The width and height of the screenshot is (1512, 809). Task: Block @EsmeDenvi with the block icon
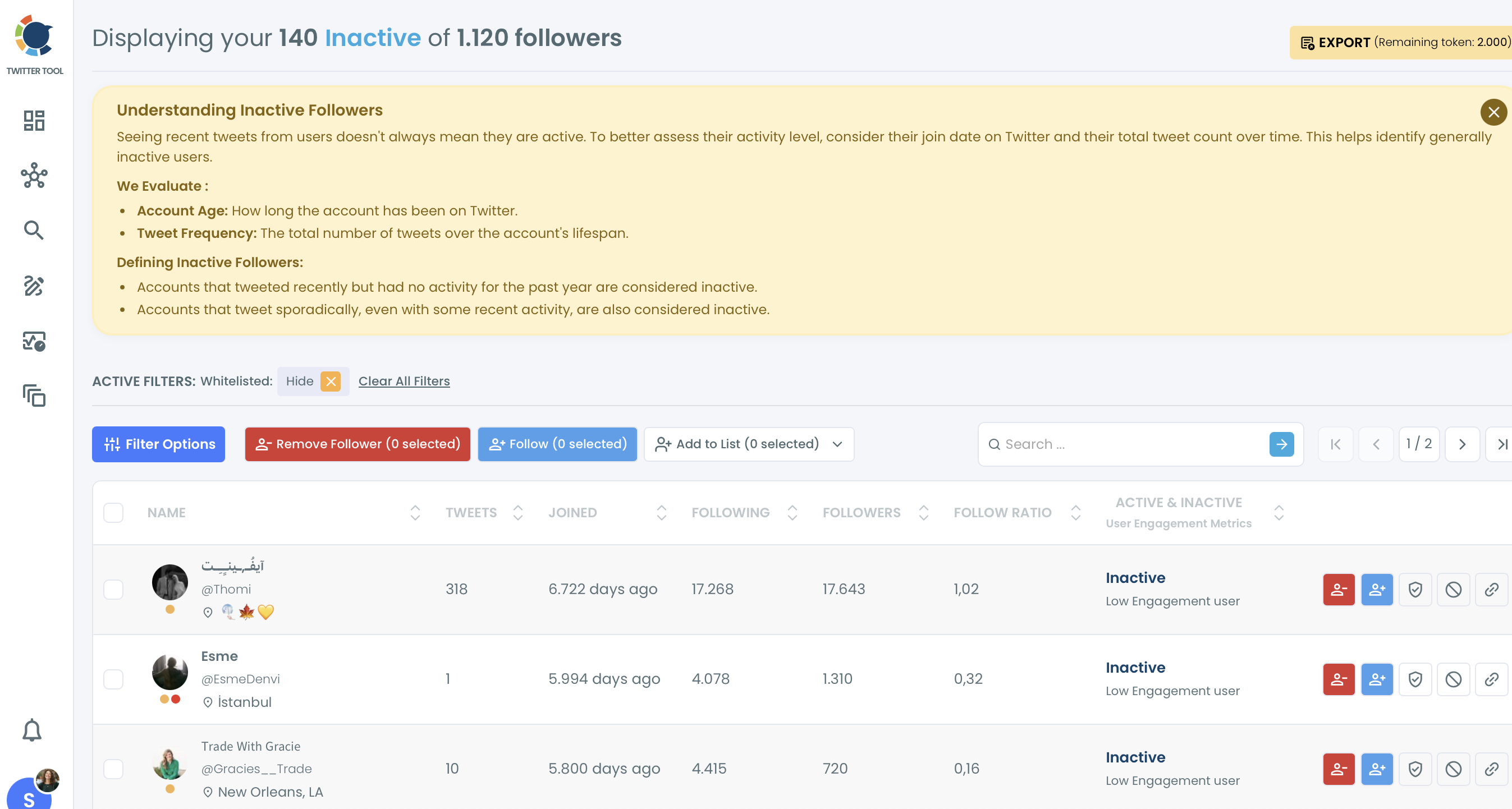[x=1453, y=679]
